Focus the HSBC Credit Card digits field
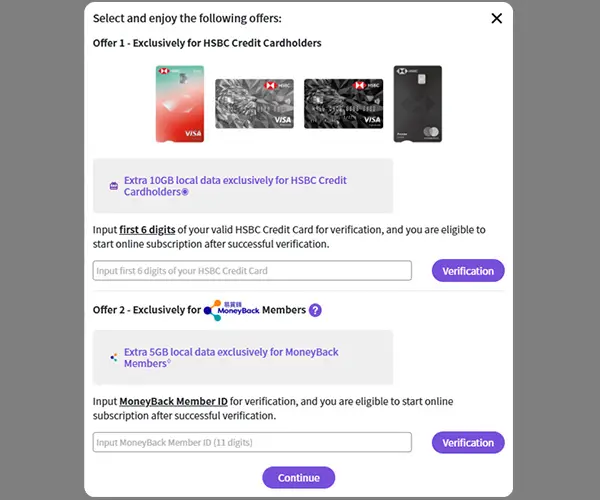The image size is (600, 500). [252, 271]
